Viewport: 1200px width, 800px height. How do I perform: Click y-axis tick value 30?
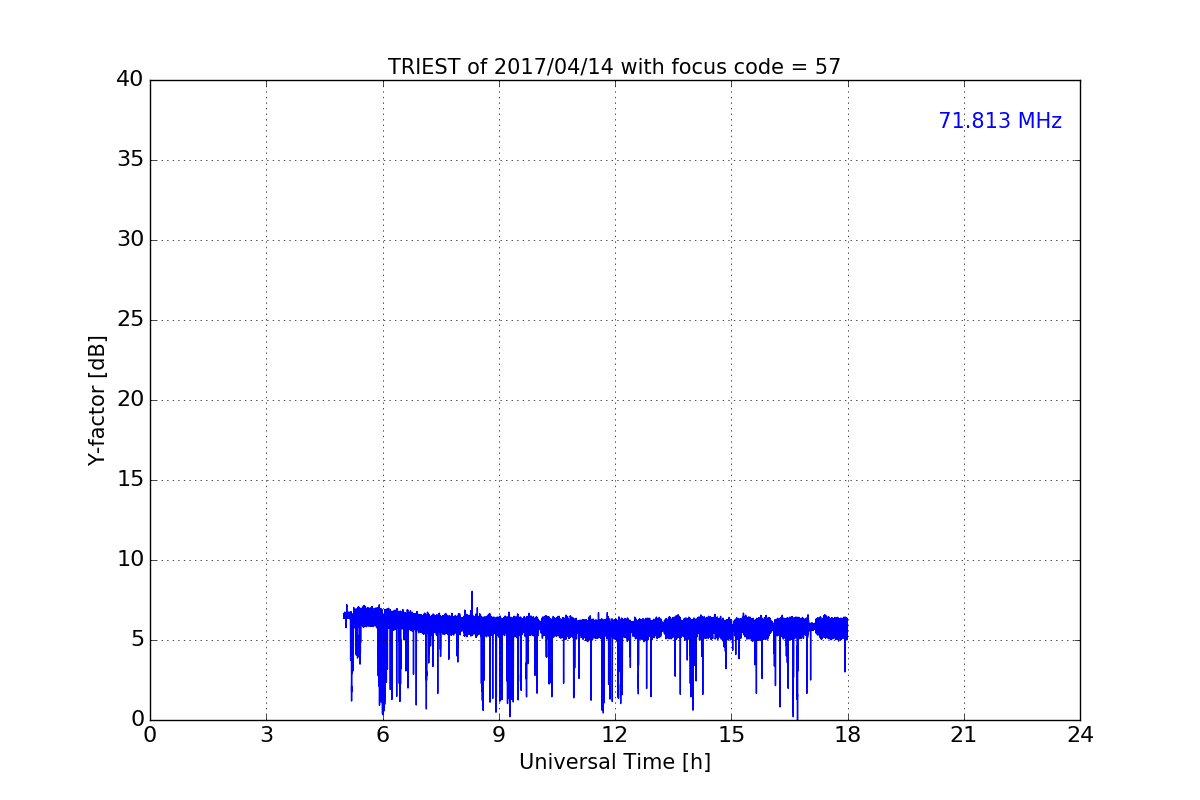130,240
